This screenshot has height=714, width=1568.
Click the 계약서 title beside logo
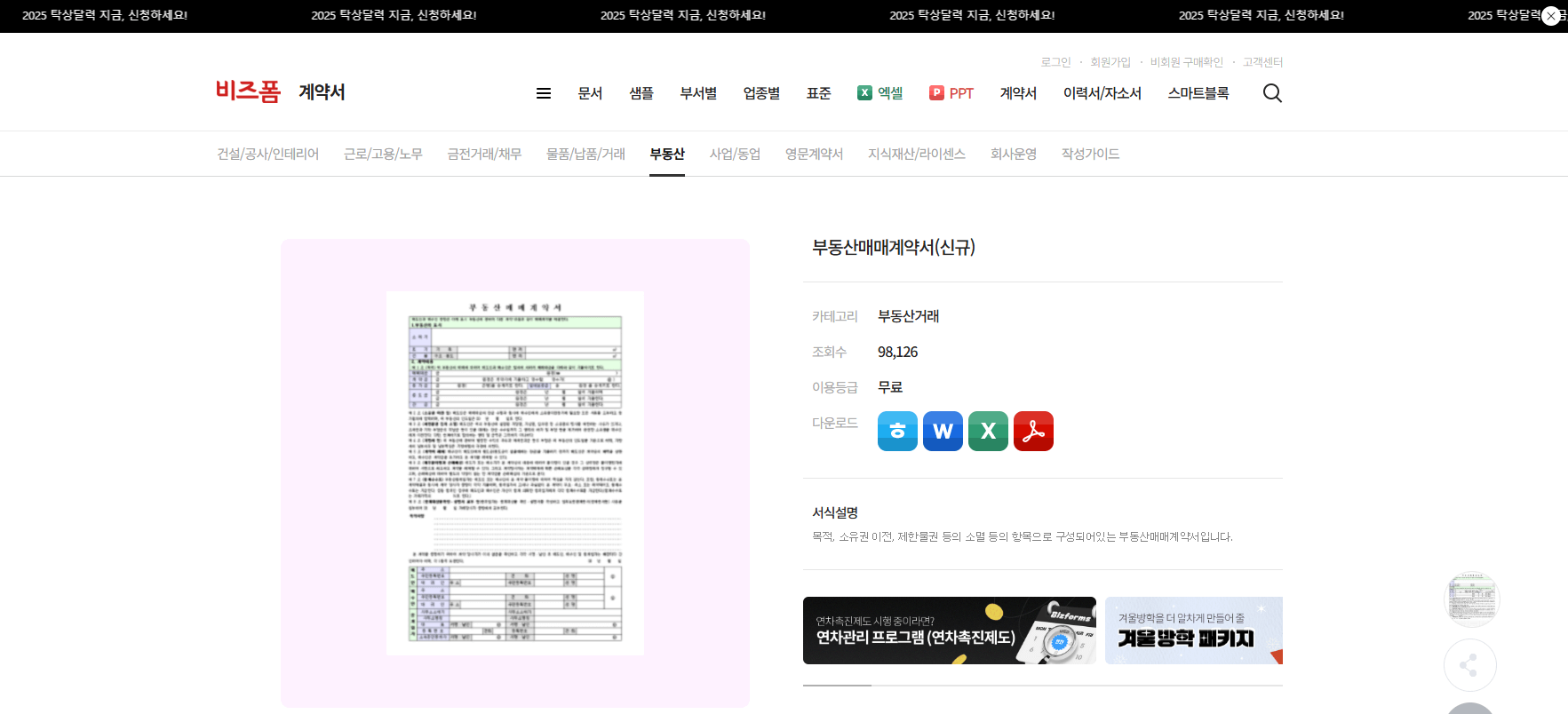click(322, 92)
